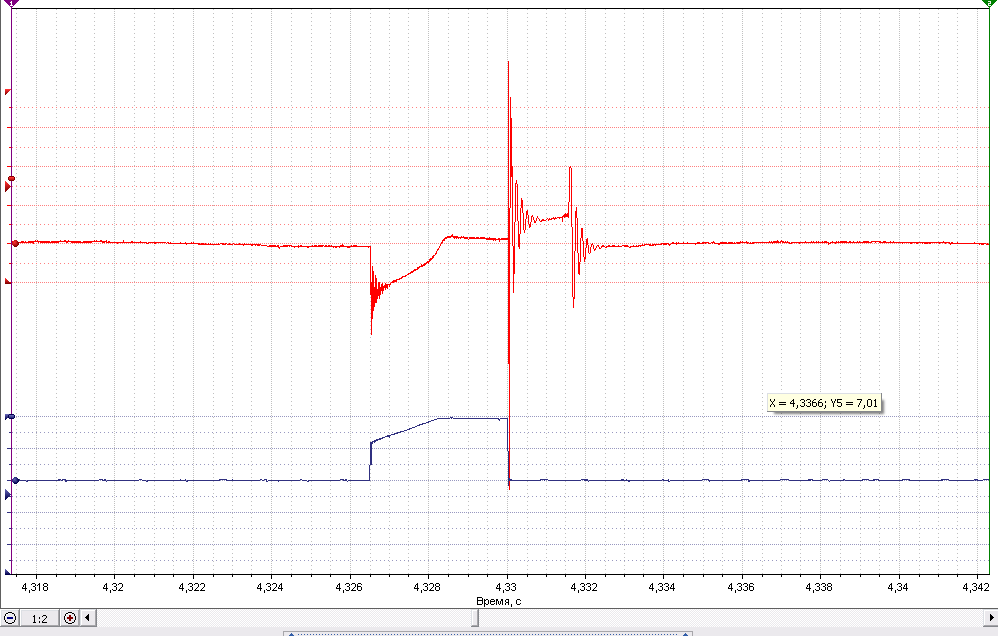Click the horizontal time scrollbar thumb
The width and height of the screenshot is (998, 636).
pos(475,618)
